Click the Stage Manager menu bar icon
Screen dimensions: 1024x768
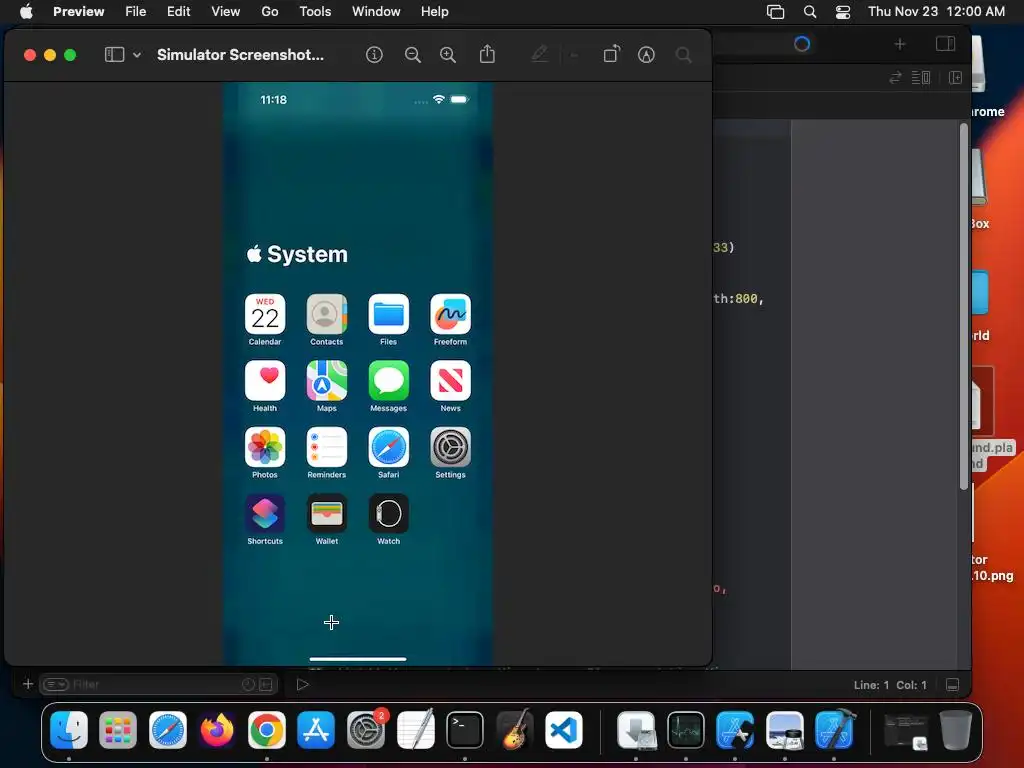[x=775, y=11]
